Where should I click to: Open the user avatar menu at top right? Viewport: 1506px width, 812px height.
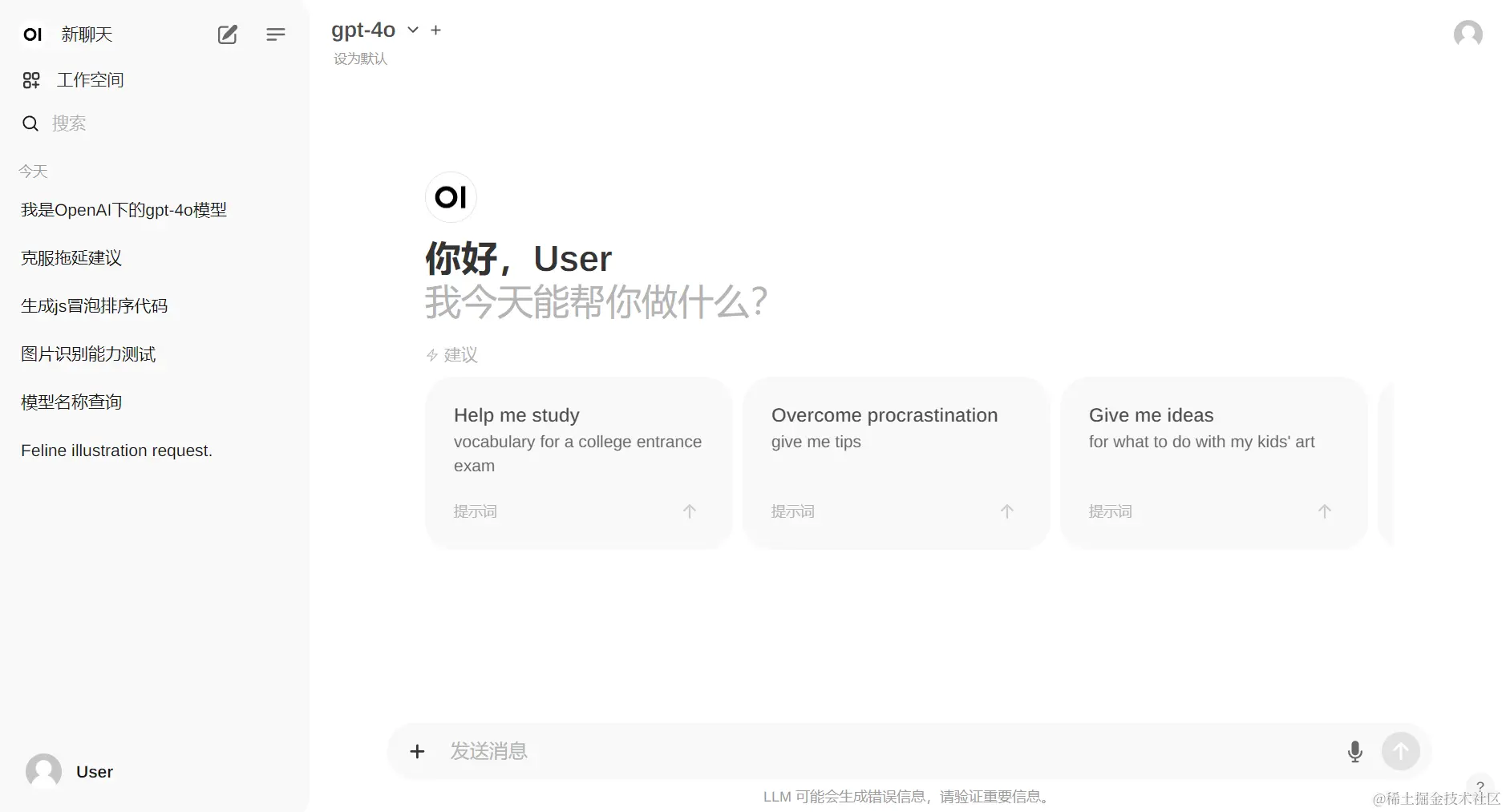(x=1468, y=34)
